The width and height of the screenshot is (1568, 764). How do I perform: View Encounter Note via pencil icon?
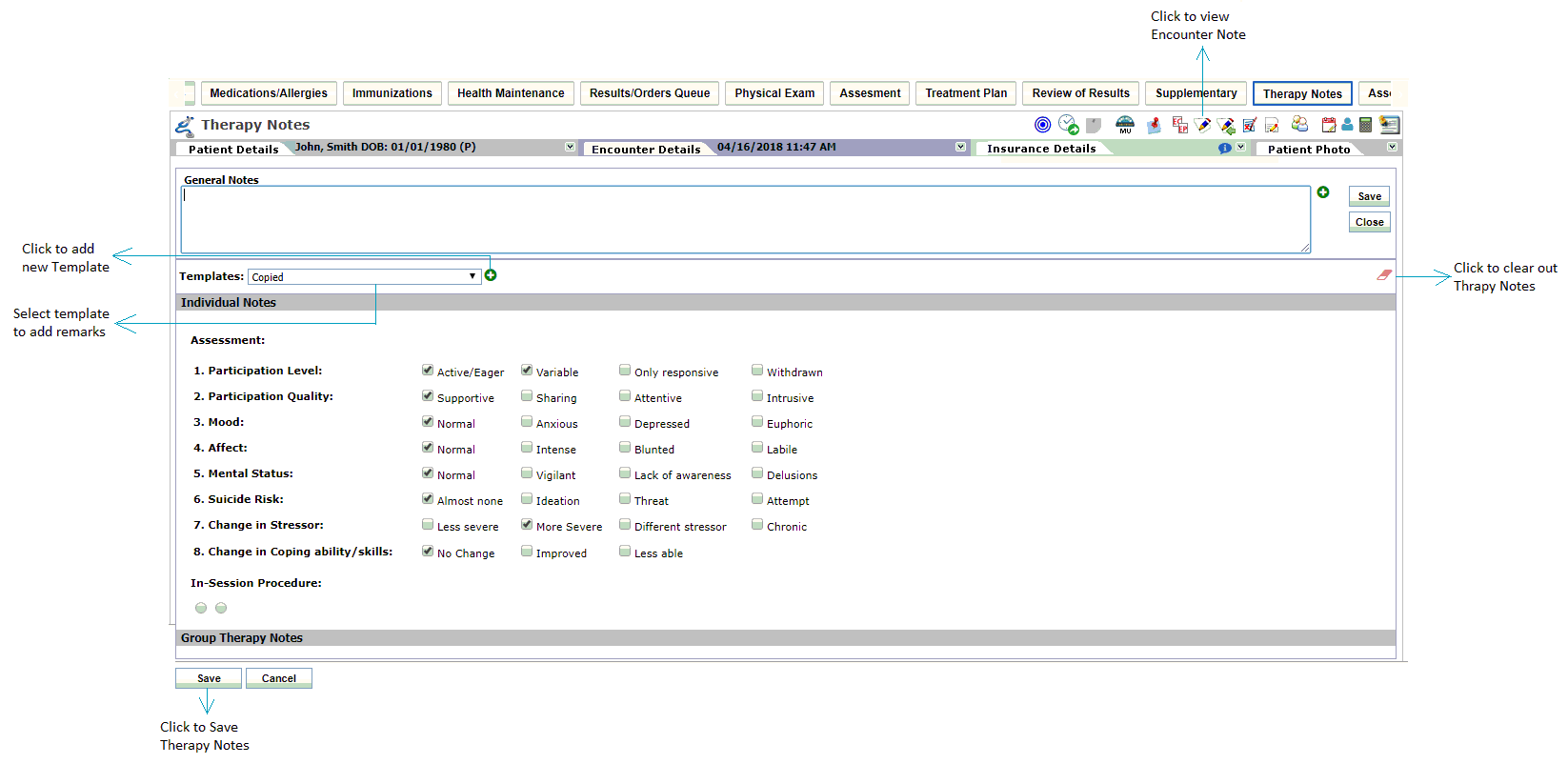coord(1203,125)
